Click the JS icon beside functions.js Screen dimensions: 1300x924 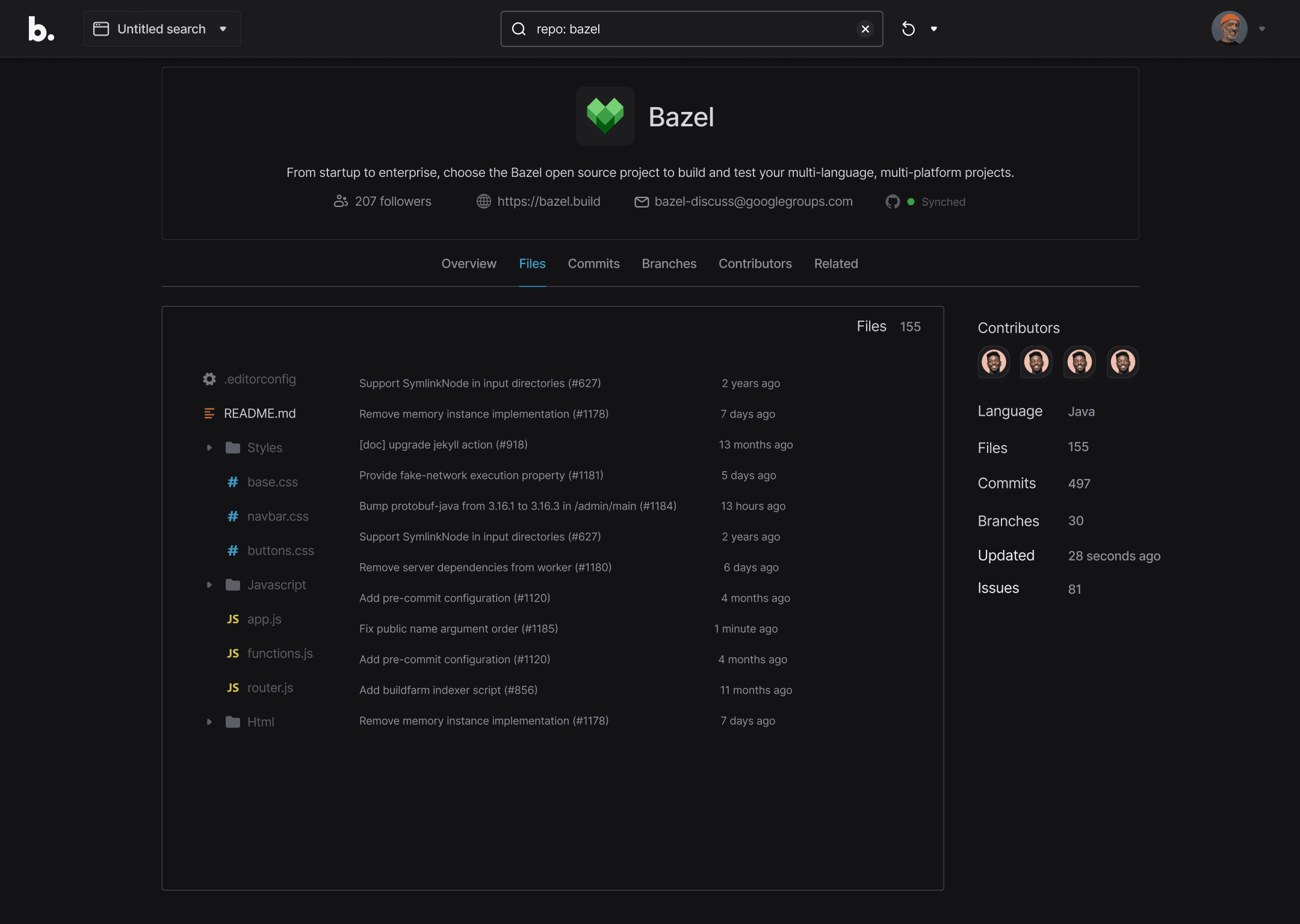point(233,653)
